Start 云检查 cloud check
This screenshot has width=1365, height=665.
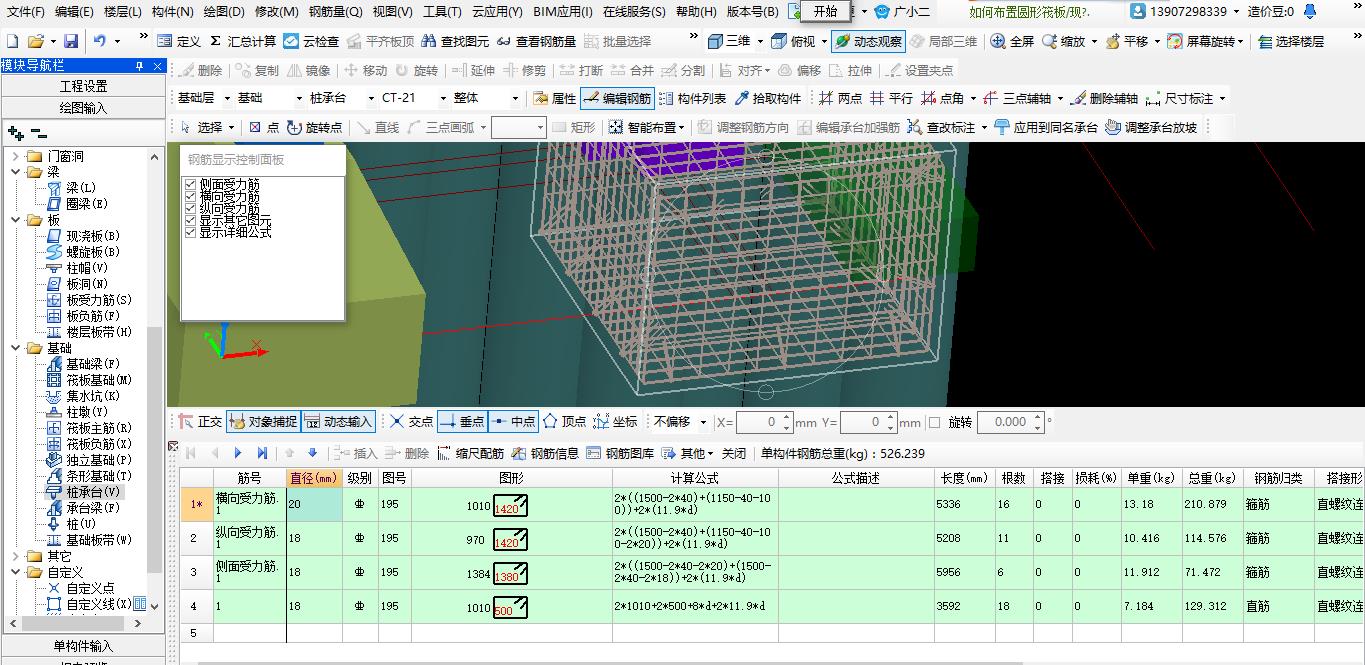[311, 41]
